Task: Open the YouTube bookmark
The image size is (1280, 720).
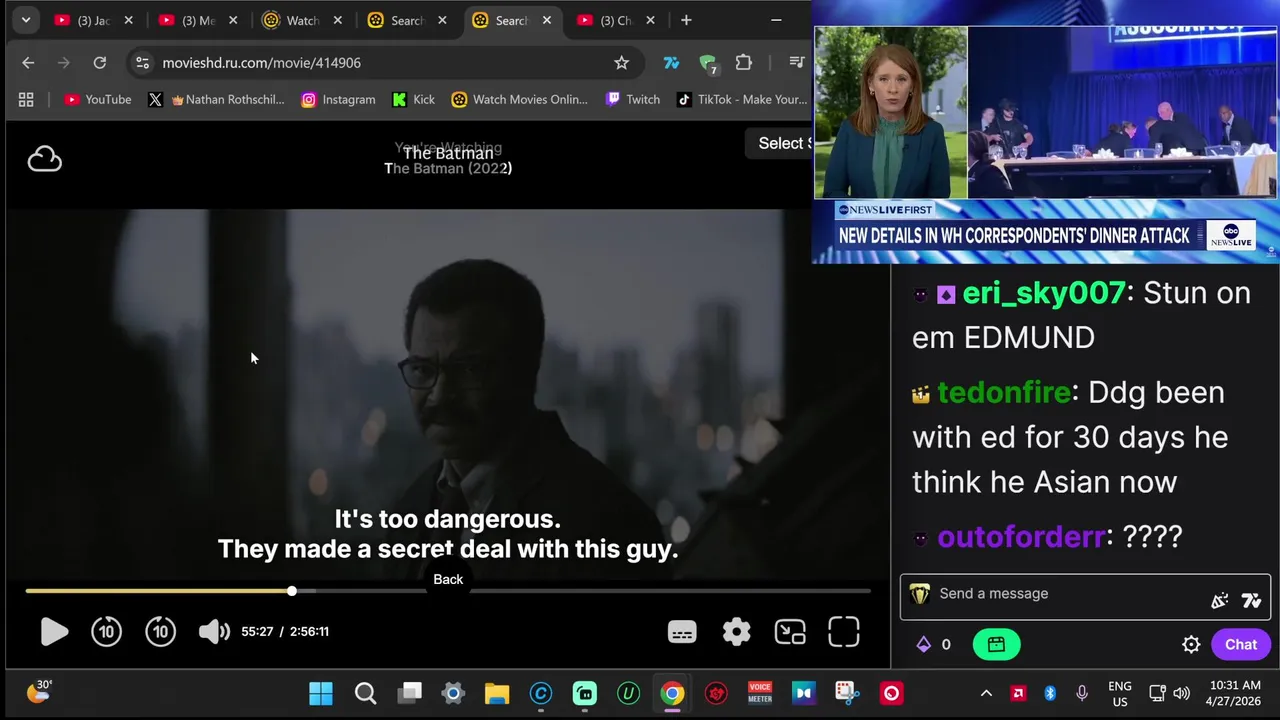Action: coord(97,99)
